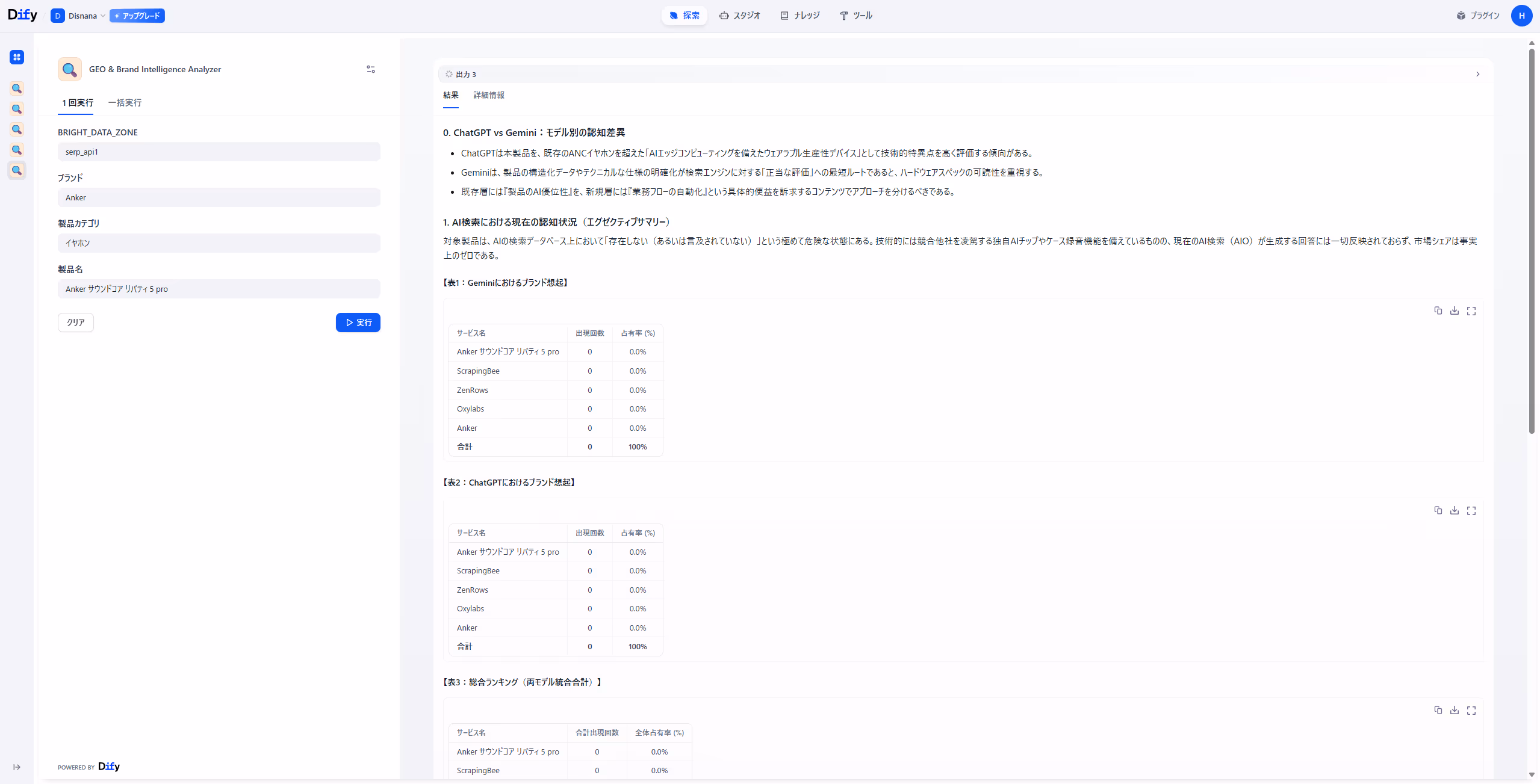Screen dimensions: 1540x784
Task: Click ZenRows row in Gemini table
Action: [556, 390]
